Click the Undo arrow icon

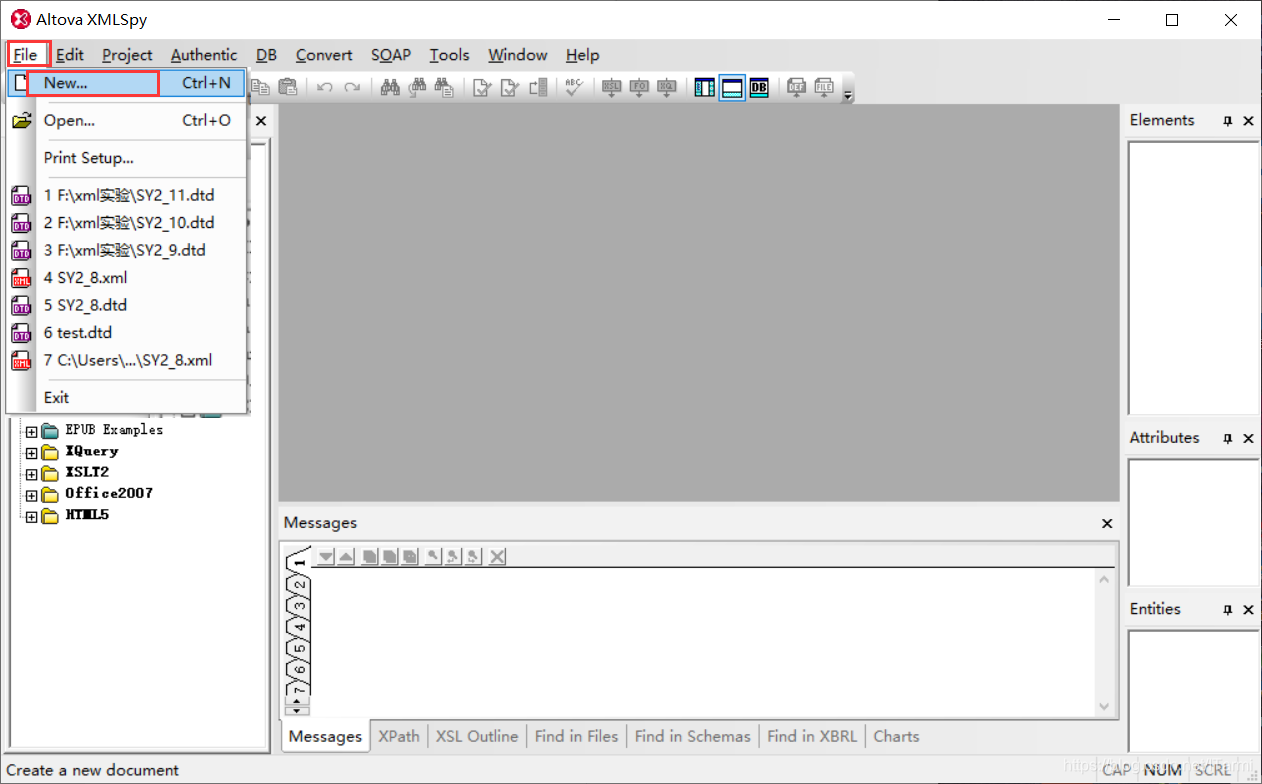click(324, 87)
